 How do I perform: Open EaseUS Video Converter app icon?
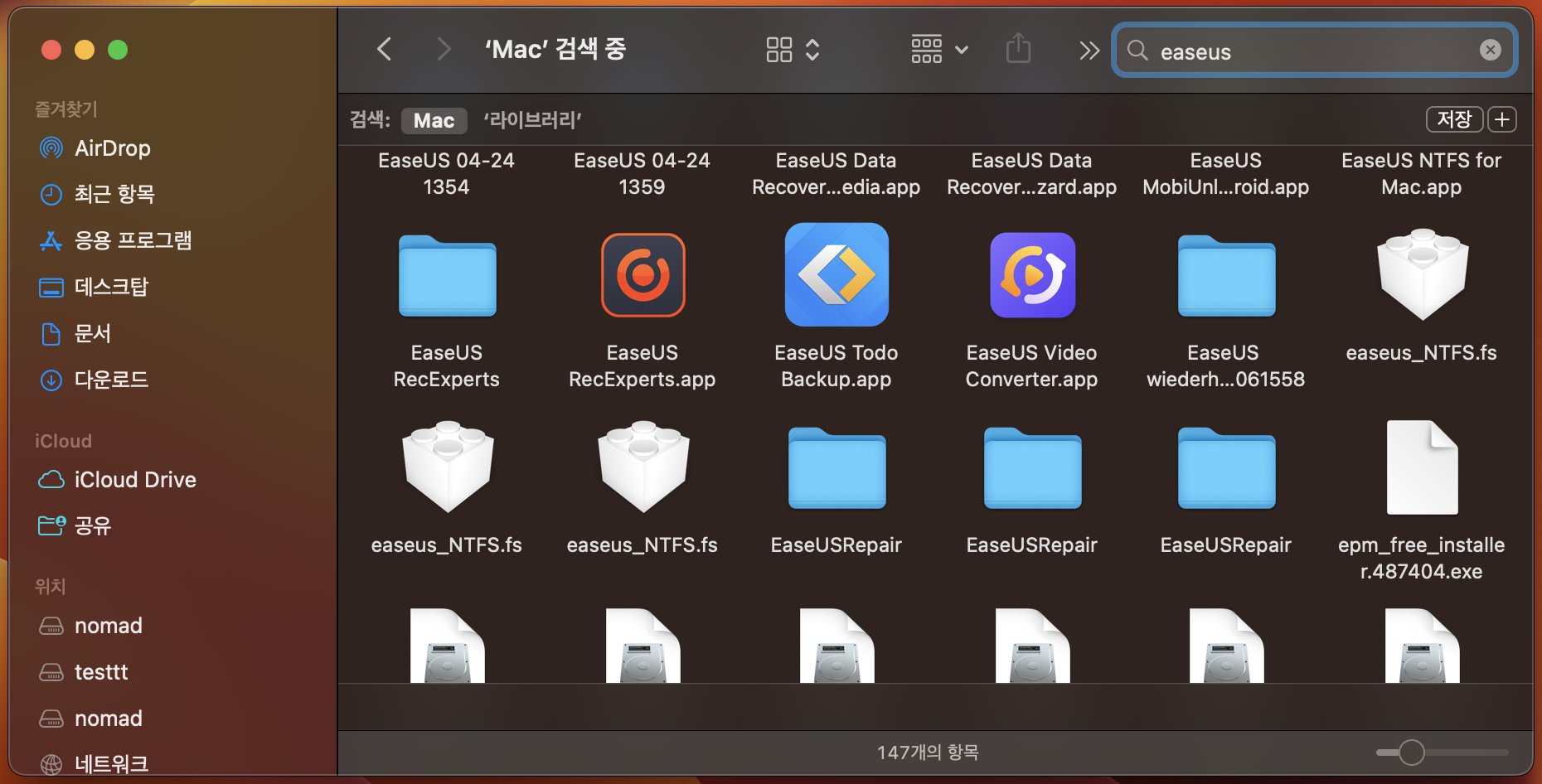click(x=1032, y=275)
